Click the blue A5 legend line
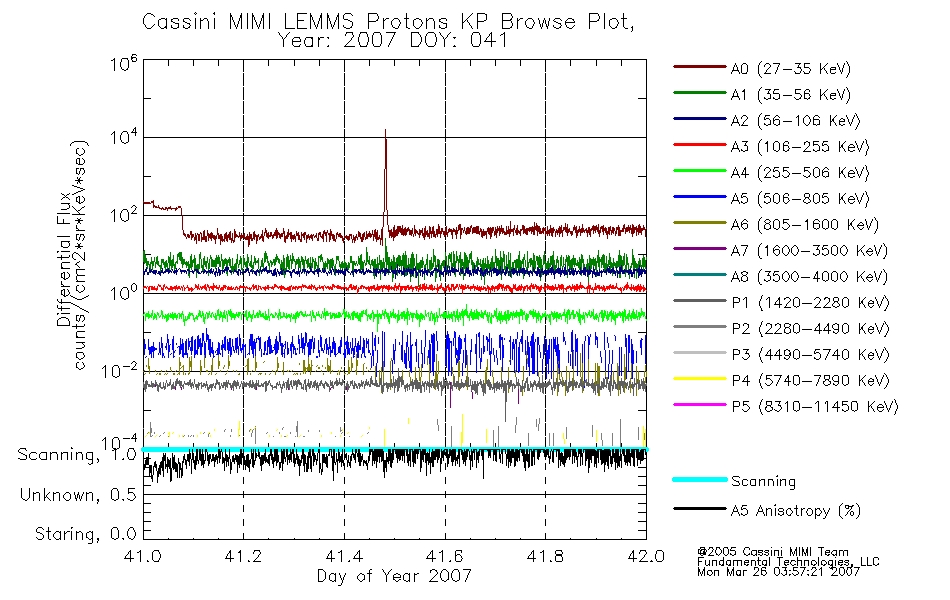950x600 pixels. point(699,197)
